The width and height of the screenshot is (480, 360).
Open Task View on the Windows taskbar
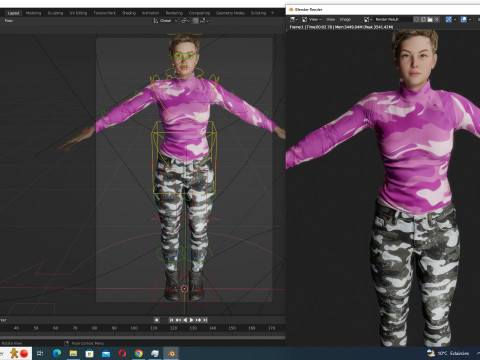pos(40,353)
